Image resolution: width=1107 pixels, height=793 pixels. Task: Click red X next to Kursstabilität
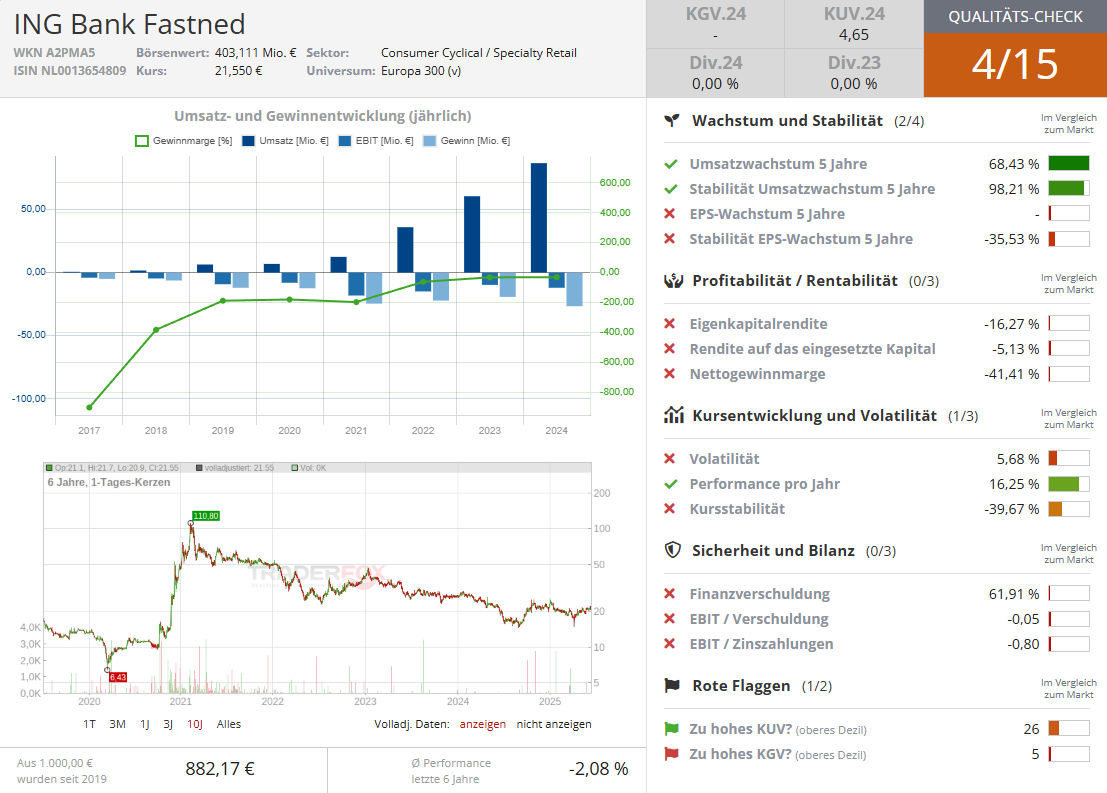[670, 508]
